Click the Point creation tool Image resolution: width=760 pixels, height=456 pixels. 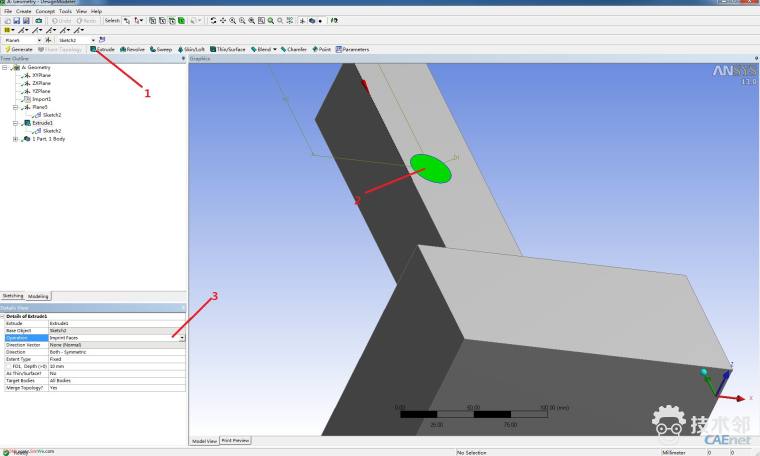click(x=322, y=49)
